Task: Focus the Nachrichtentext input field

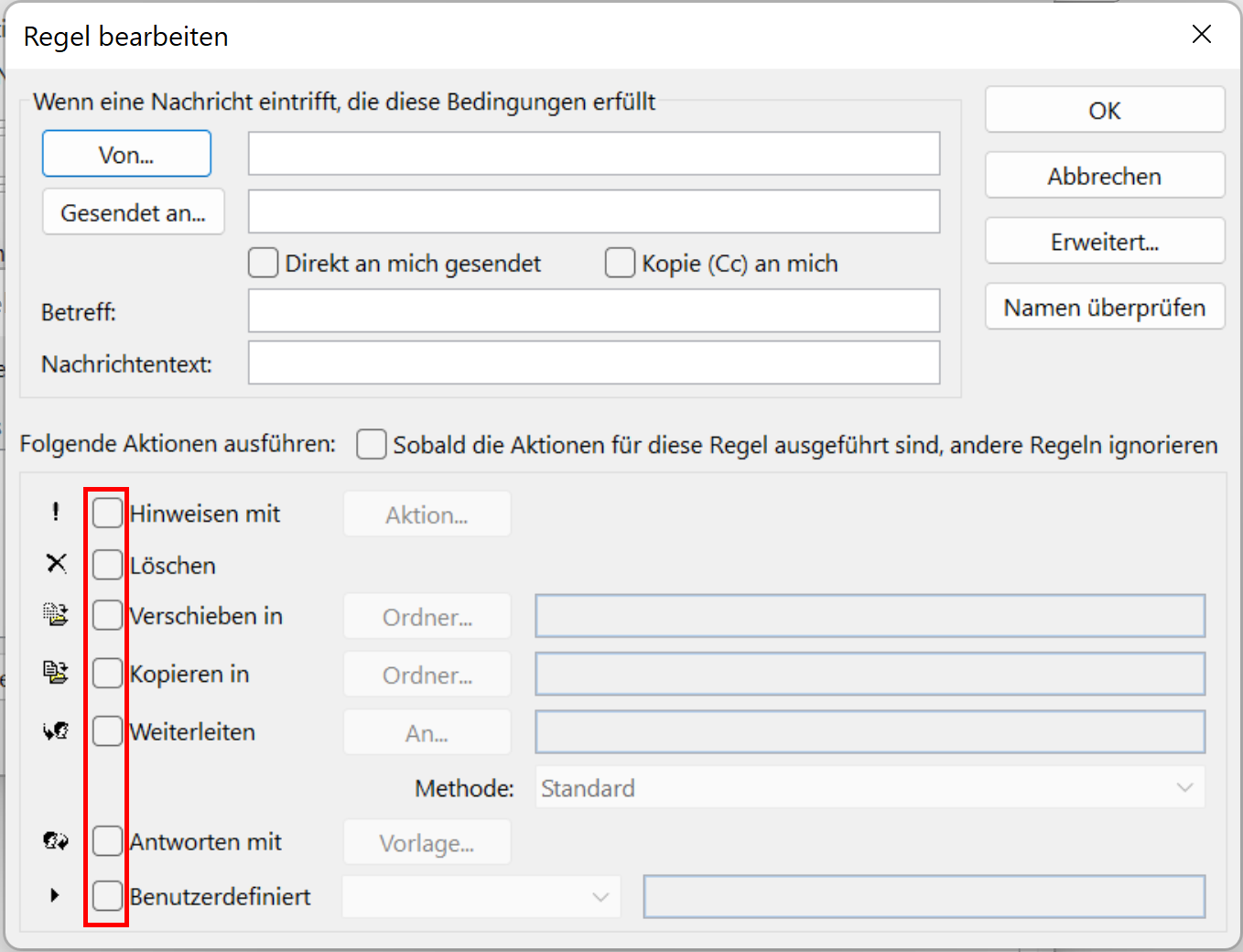Action: tap(594, 362)
